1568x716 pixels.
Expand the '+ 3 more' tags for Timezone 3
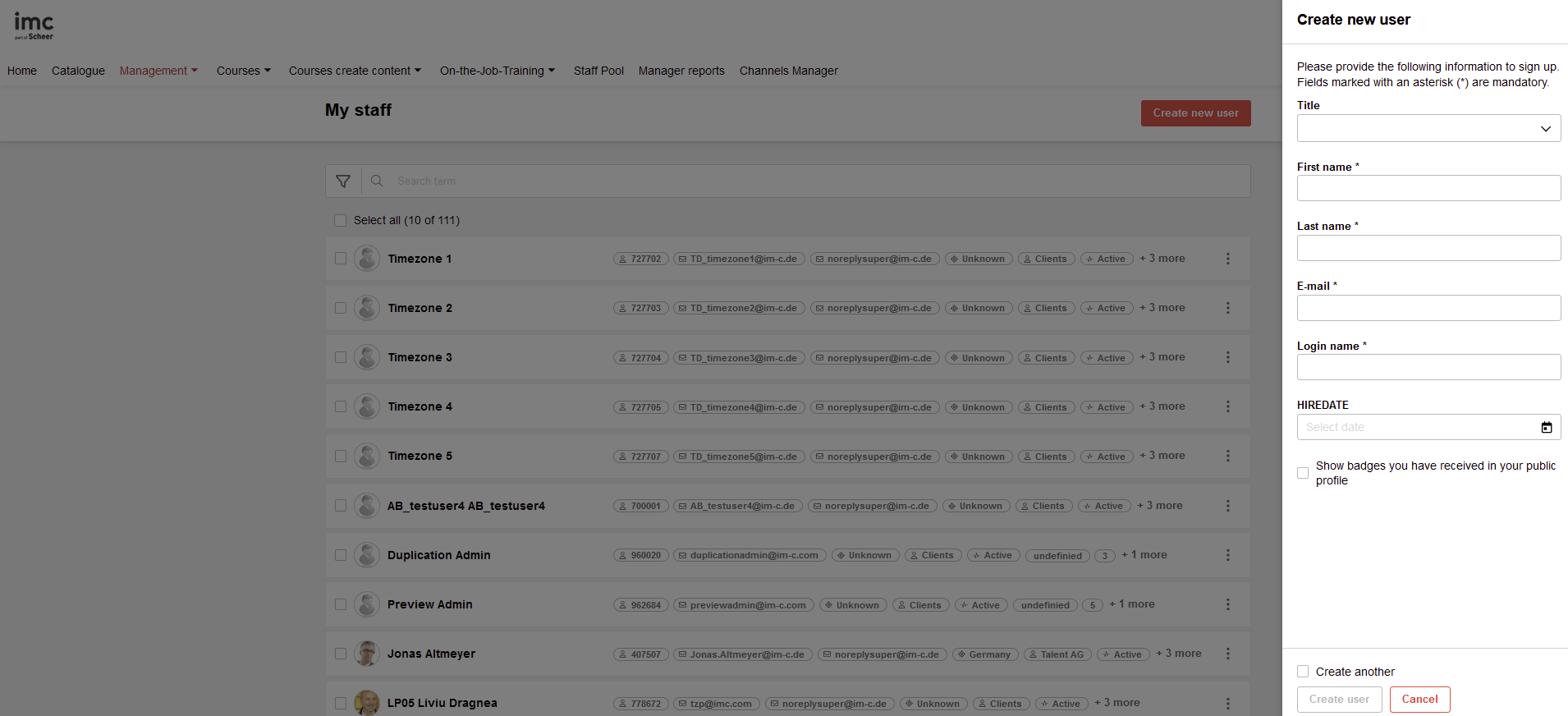(1162, 357)
